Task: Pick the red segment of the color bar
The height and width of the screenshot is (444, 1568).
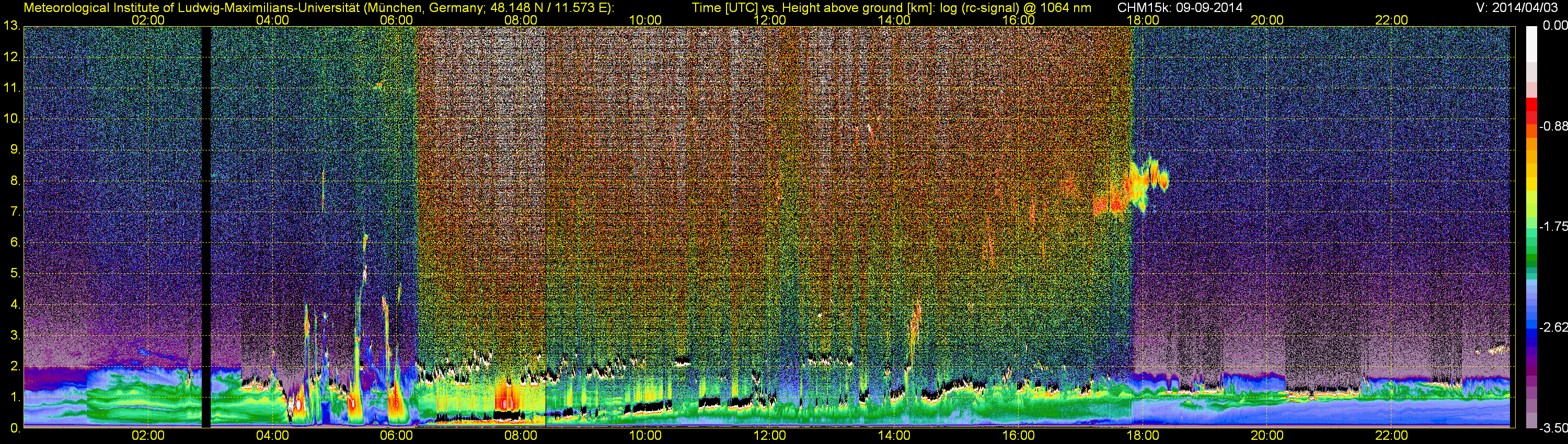Action: [x=1531, y=110]
